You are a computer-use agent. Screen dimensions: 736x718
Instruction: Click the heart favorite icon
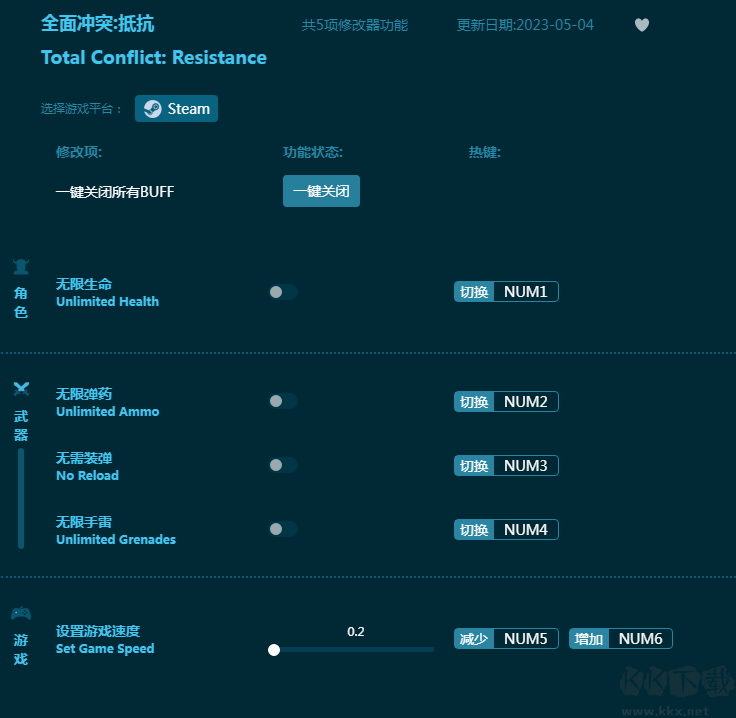click(x=642, y=24)
